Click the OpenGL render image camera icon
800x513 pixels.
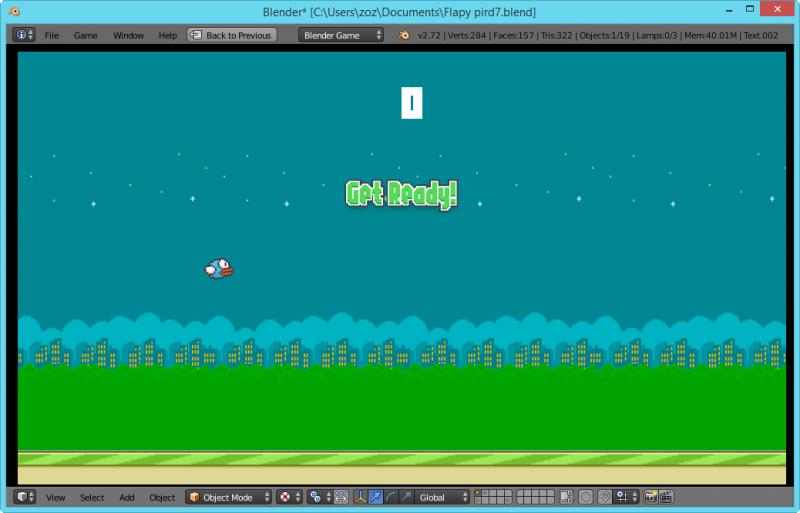pos(651,497)
